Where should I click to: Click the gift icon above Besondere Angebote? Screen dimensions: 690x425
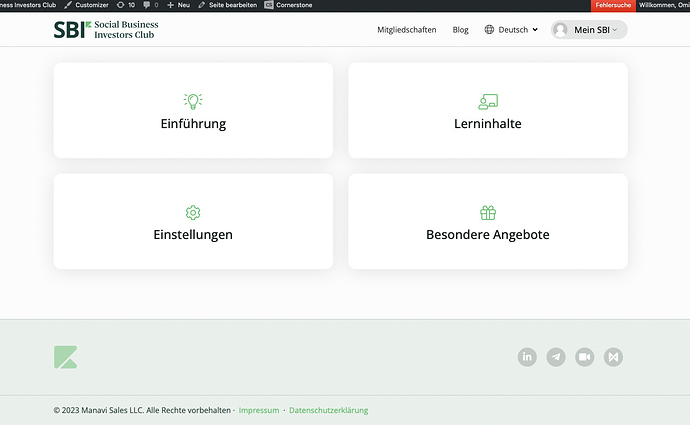click(488, 212)
